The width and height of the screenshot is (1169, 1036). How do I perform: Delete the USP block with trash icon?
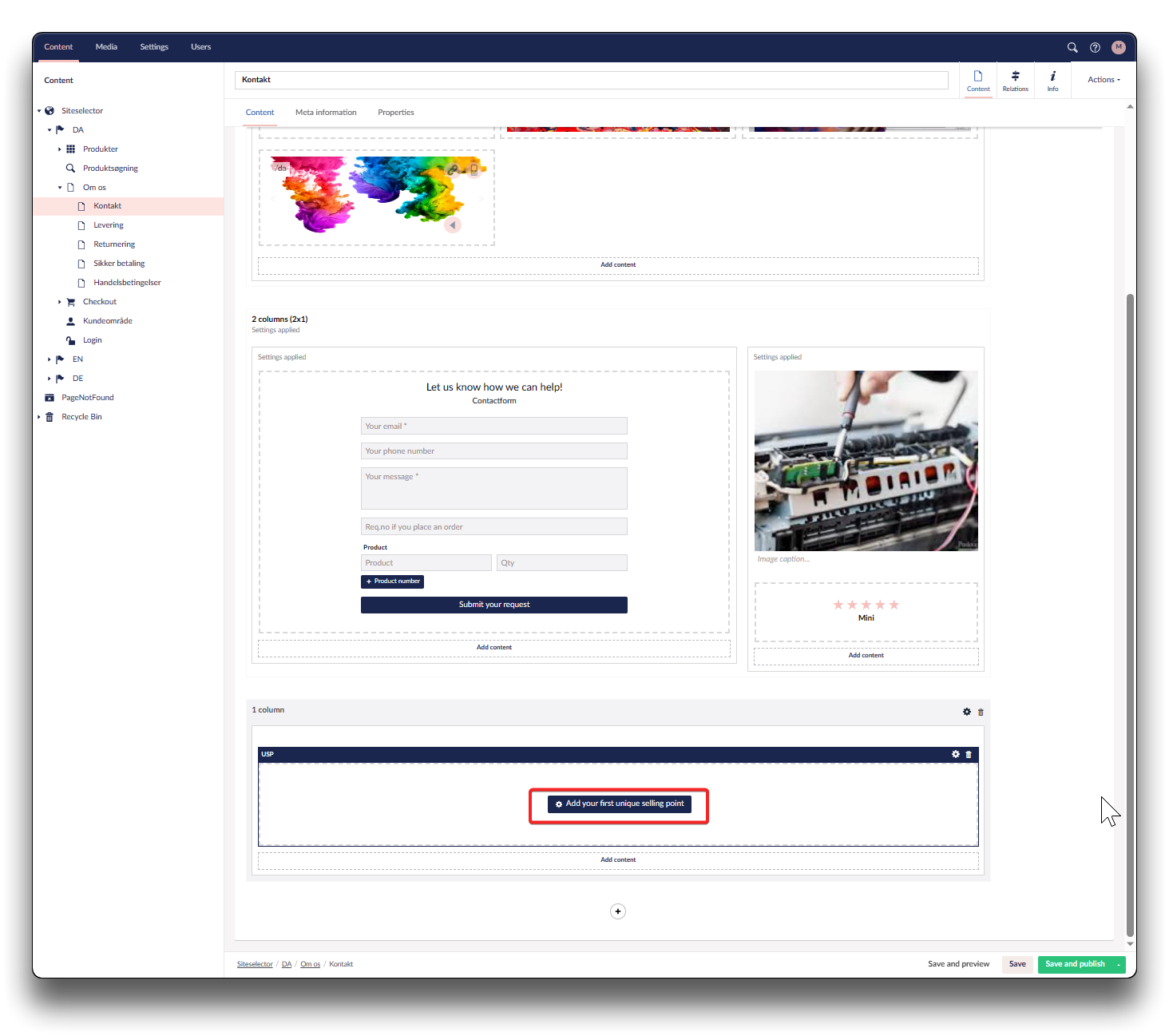(x=969, y=754)
